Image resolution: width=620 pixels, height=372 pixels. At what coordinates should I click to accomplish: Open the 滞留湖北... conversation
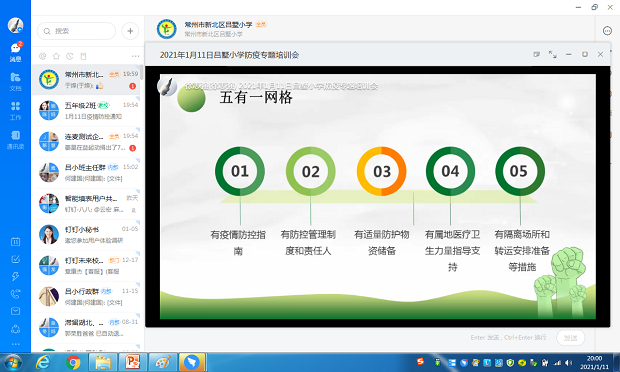(x=87, y=327)
